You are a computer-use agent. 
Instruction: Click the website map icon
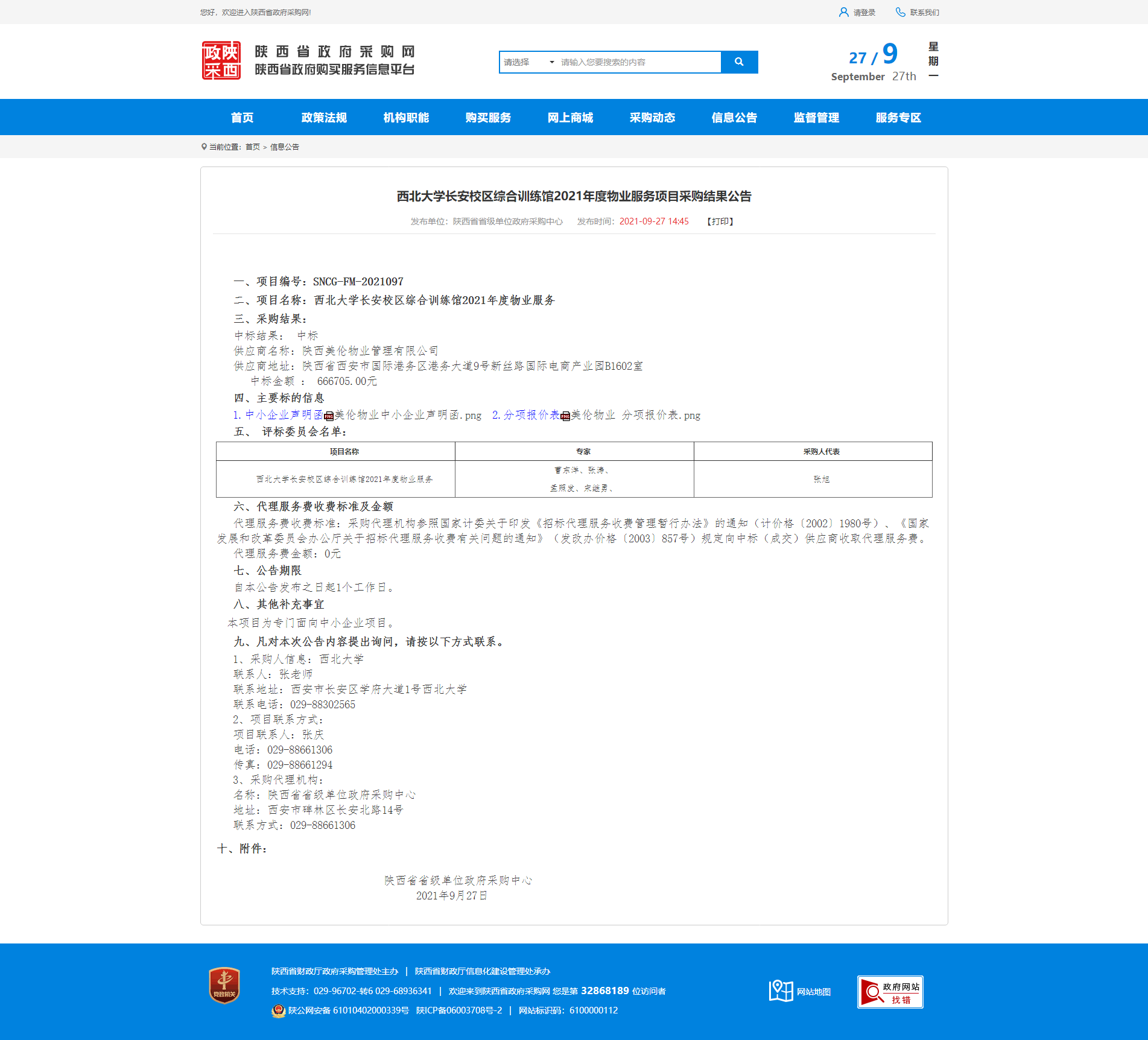[781, 991]
